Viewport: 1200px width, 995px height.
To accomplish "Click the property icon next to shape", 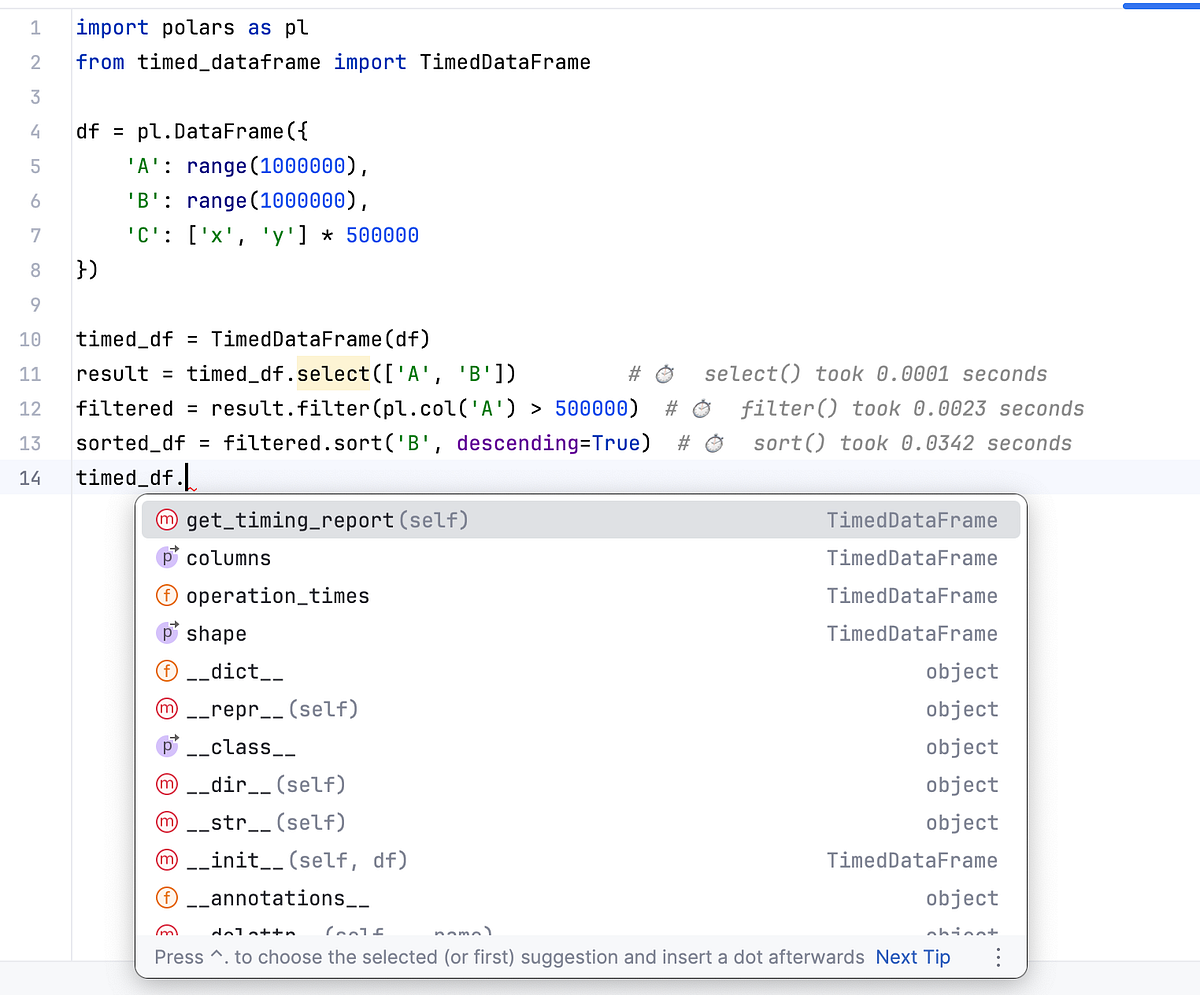I will coord(166,633).
